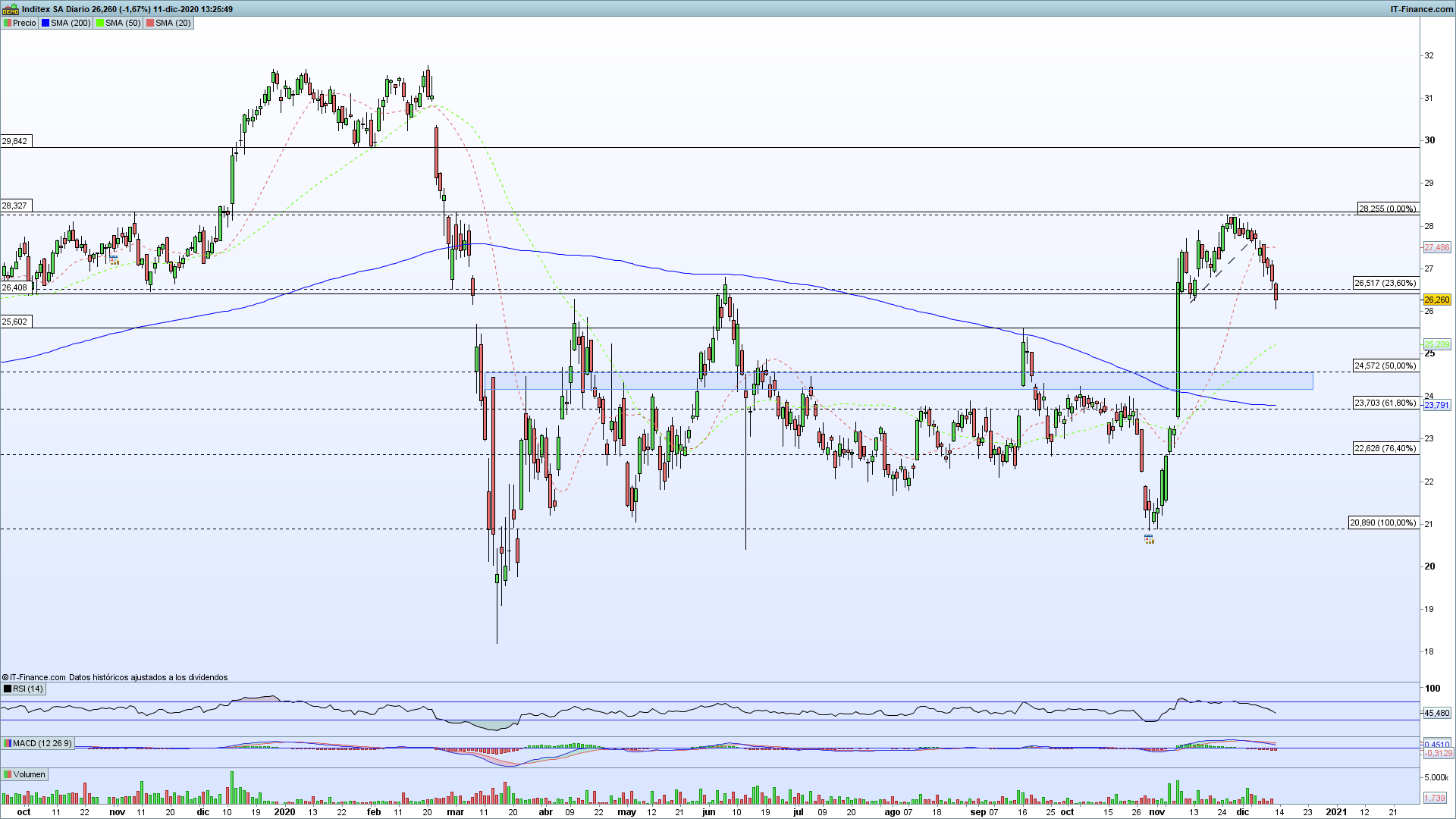The width and height of the screenshot is (1456, 819).
Task: Click the event marker icon below November low
Action: click(x=1149, y=539)
